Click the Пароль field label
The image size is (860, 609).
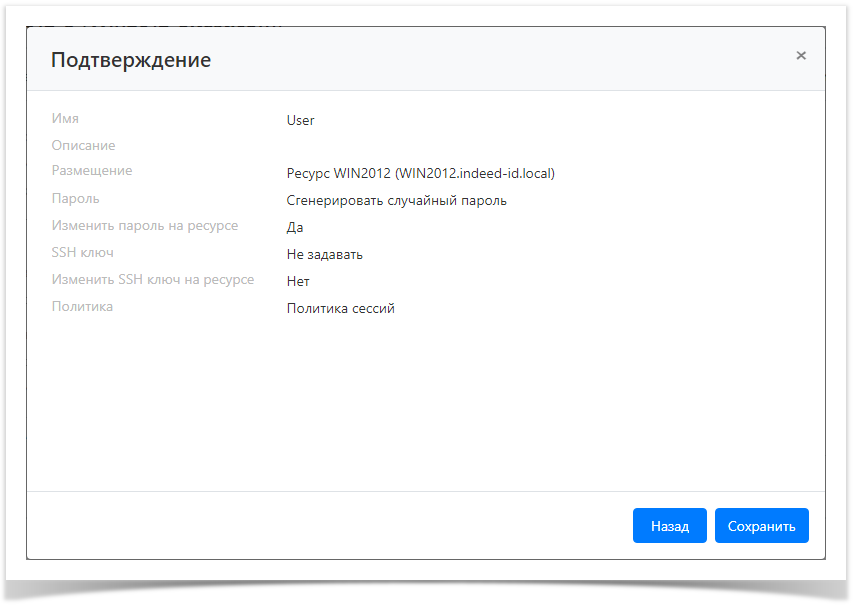point(76,198)
